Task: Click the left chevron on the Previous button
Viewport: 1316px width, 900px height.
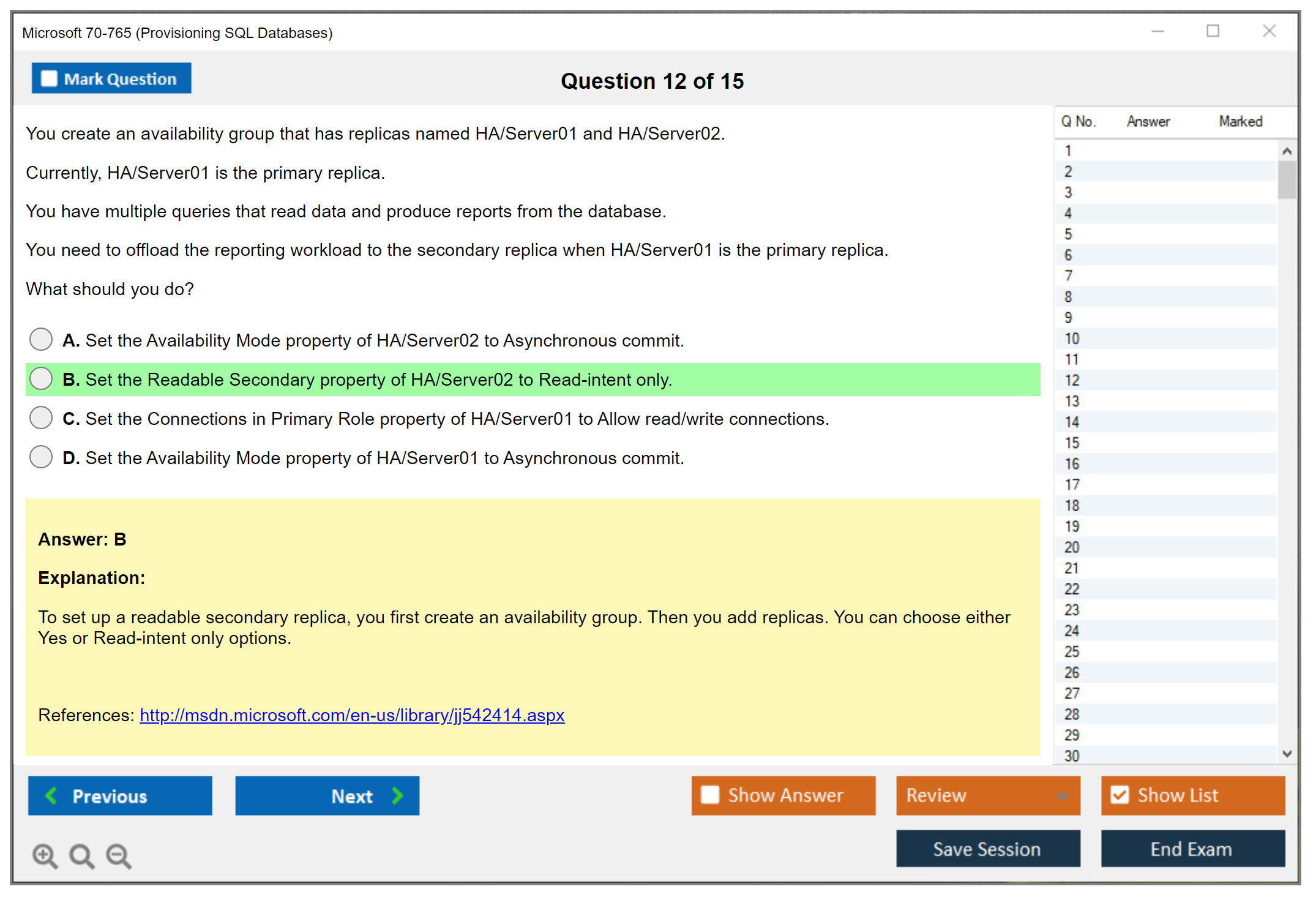Action: click(x=51, y=795)
